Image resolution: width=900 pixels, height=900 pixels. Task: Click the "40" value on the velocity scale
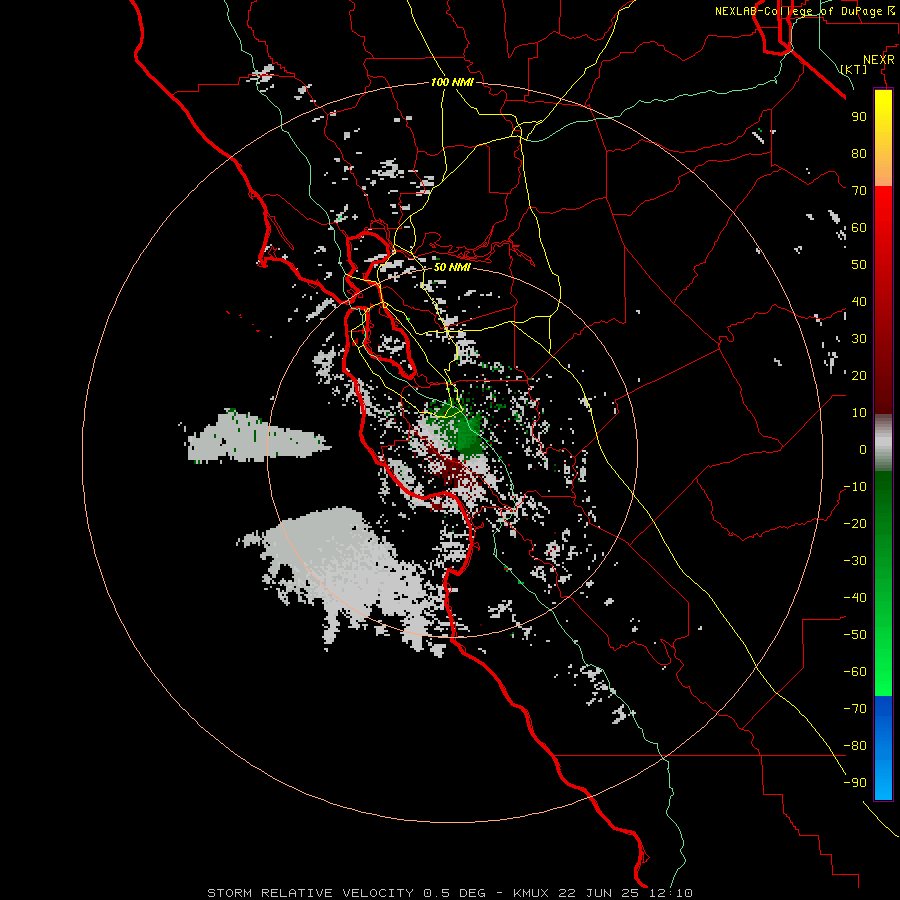(859, 301)
